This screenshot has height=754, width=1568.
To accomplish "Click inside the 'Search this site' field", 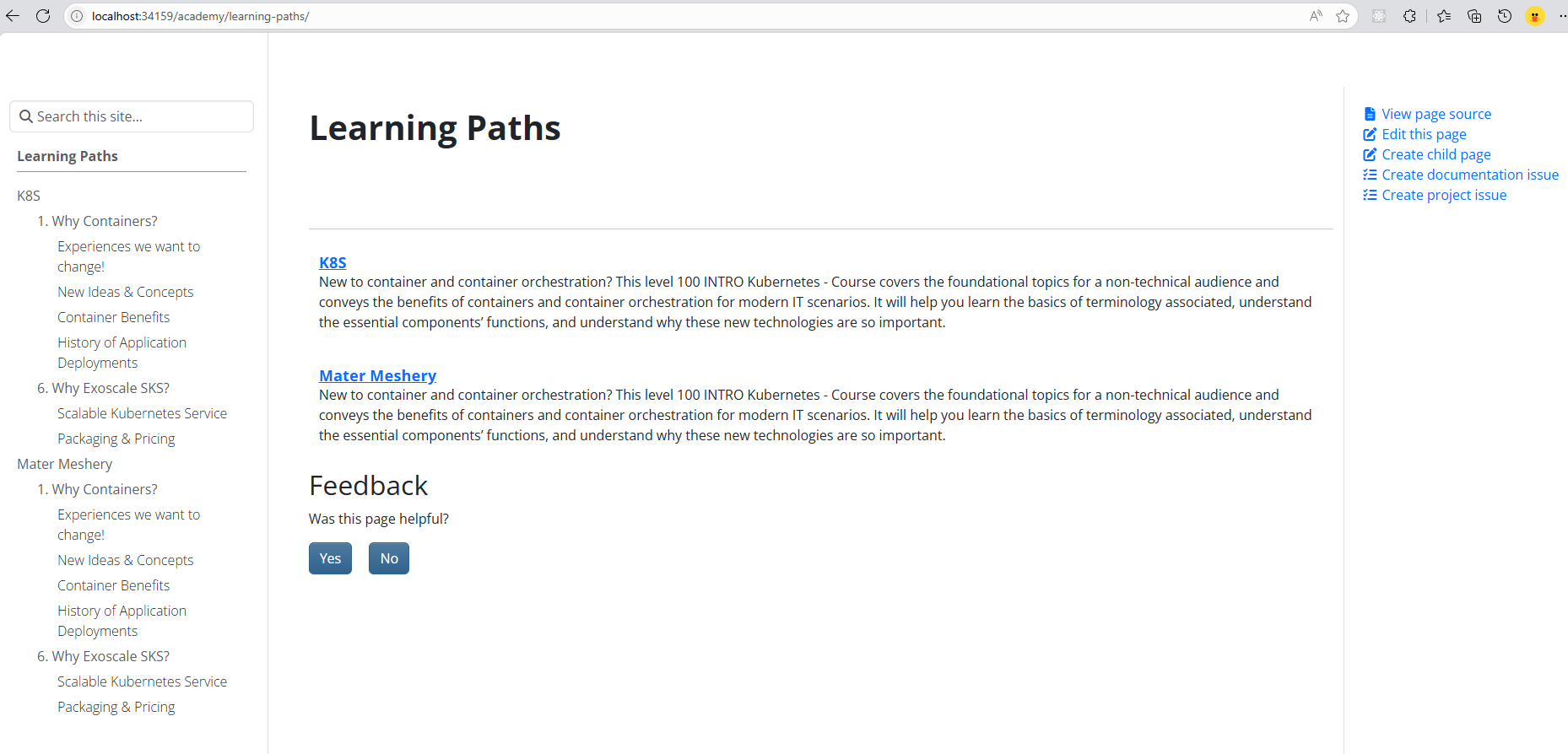I will tap(131, 116).
